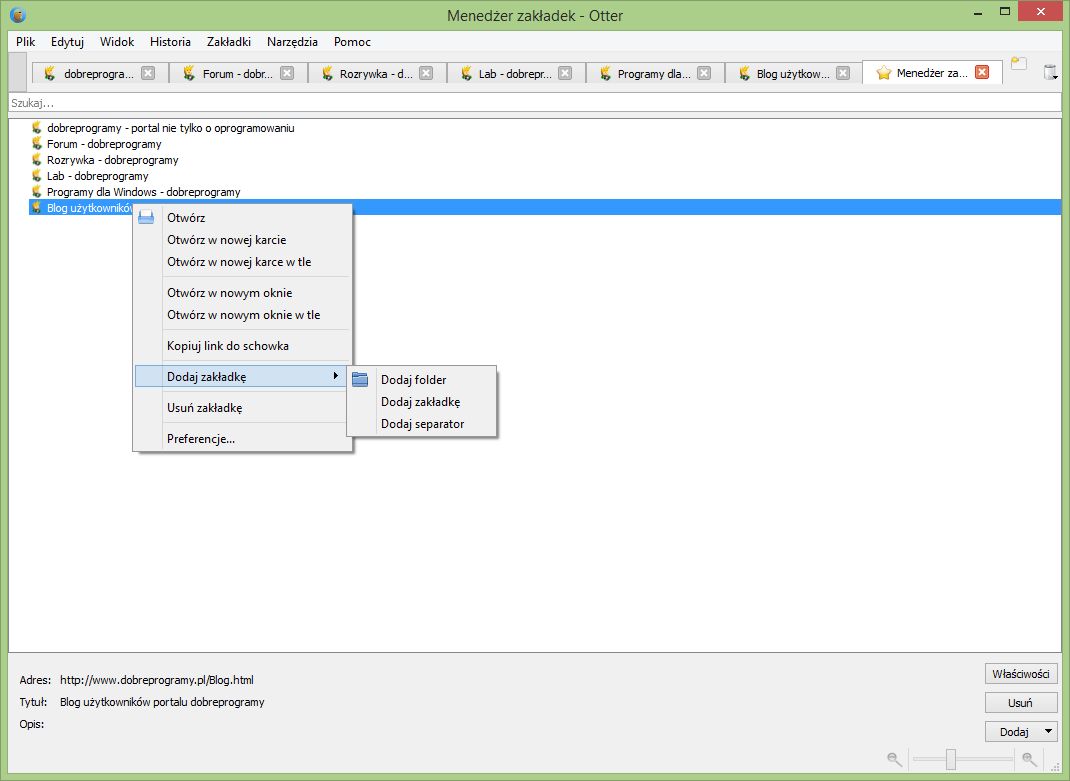The image size is (1070, 781).
Task: Click the folder icon next to Dodaj folder
Action: [360, 380]
